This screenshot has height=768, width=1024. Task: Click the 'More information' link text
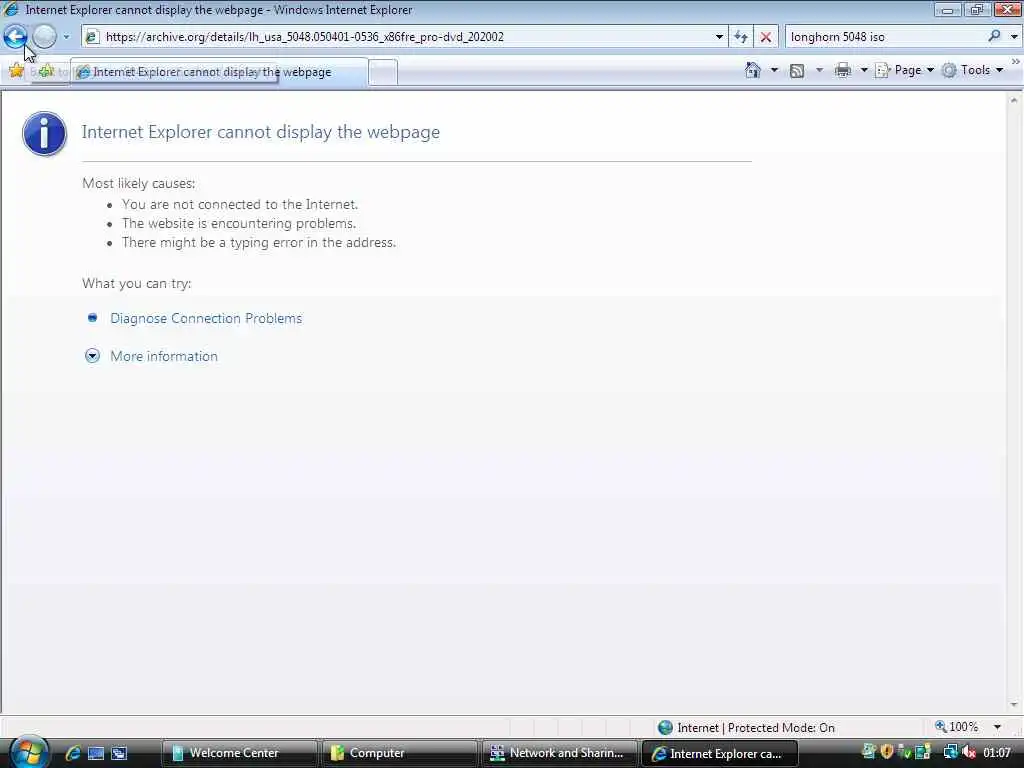tap(164, 356)
